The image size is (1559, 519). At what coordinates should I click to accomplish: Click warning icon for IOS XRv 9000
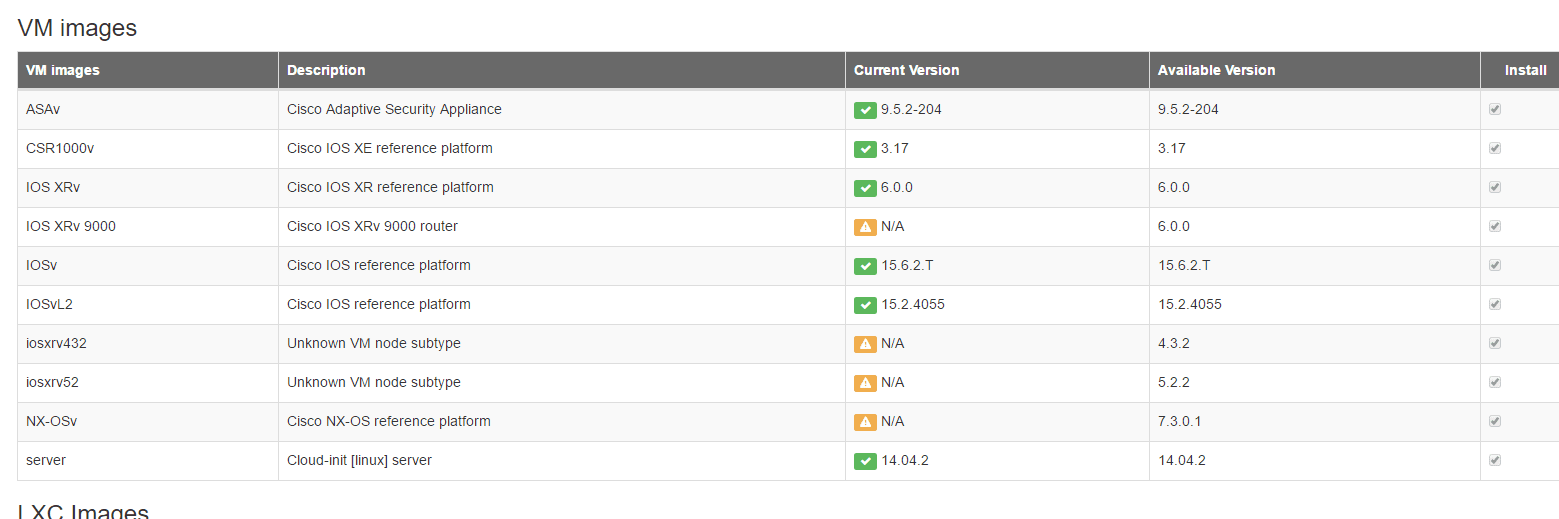click(865, 227)
